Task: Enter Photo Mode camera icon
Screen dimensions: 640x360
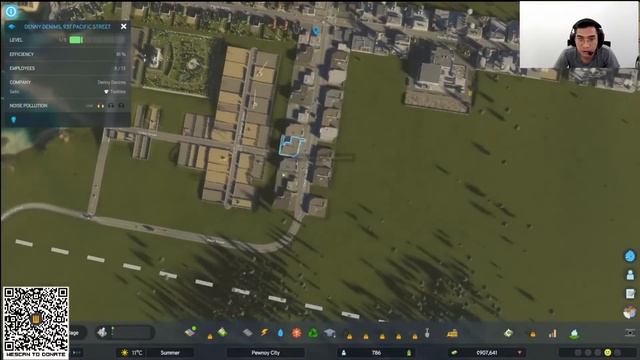Action: point(630,333)
